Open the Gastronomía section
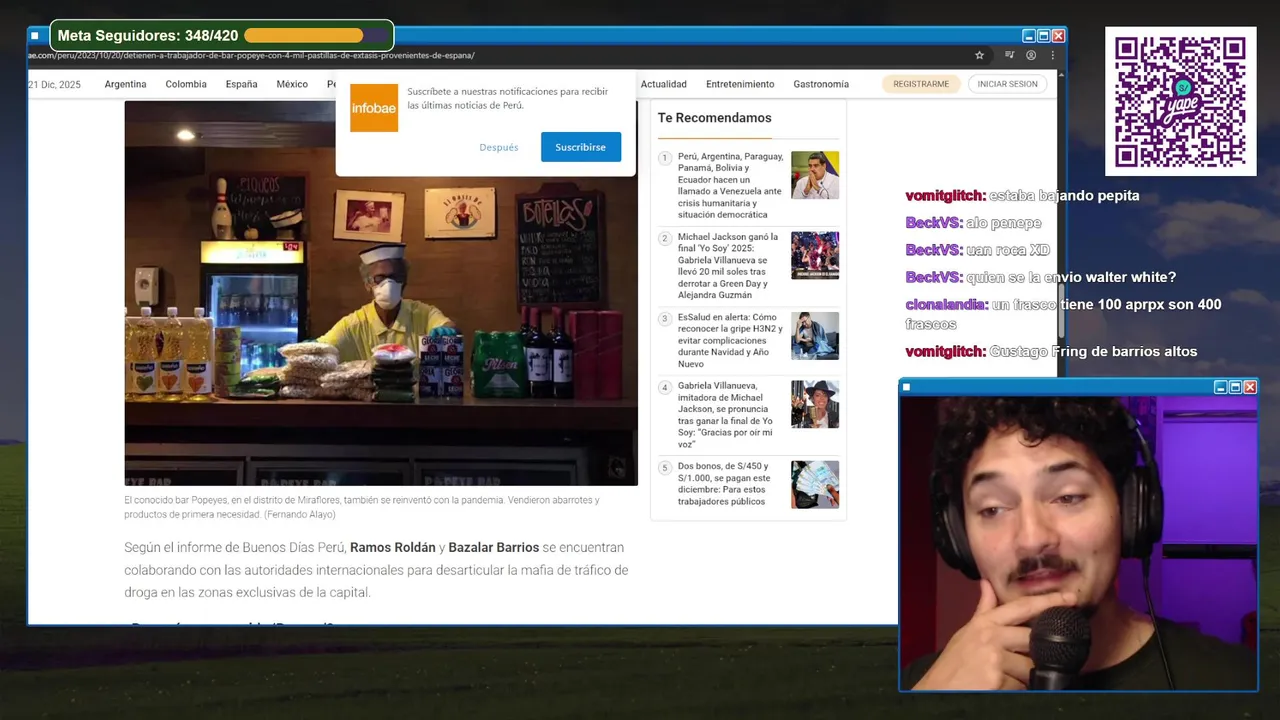The image size is (1280, 720). [x=821, y=84]
